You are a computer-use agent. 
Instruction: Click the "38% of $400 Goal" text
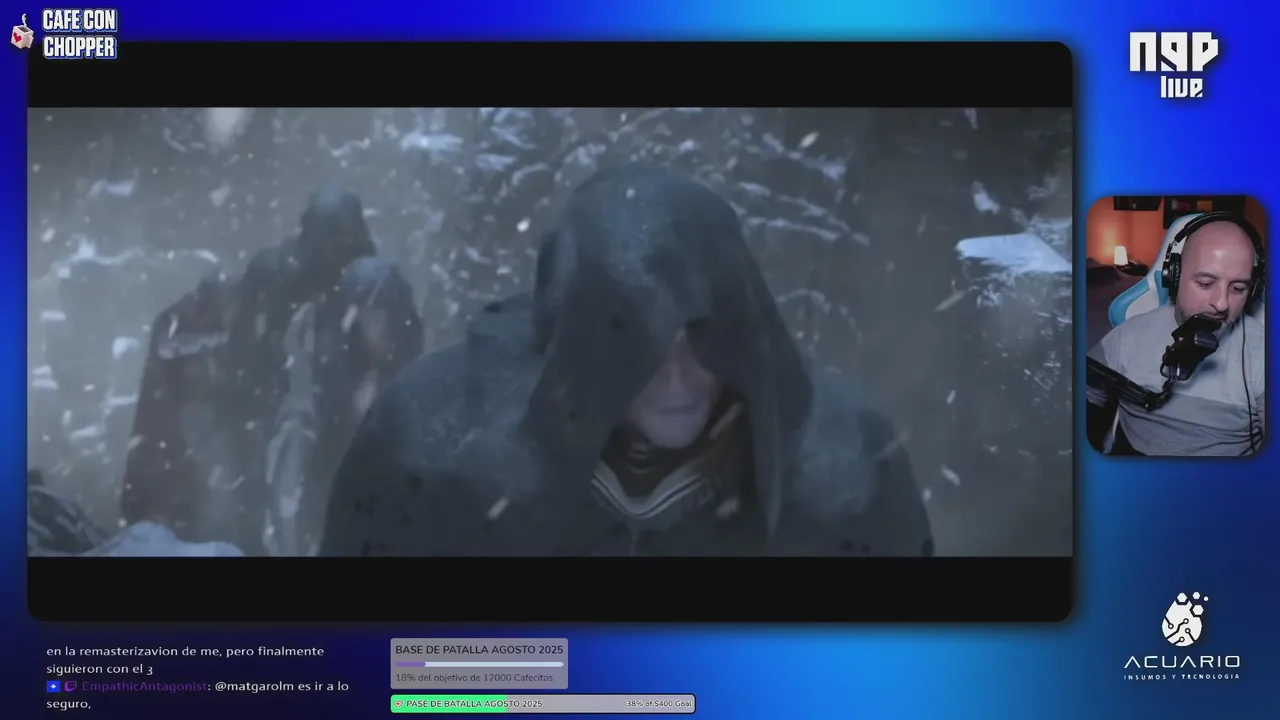(x=658, y=704)
